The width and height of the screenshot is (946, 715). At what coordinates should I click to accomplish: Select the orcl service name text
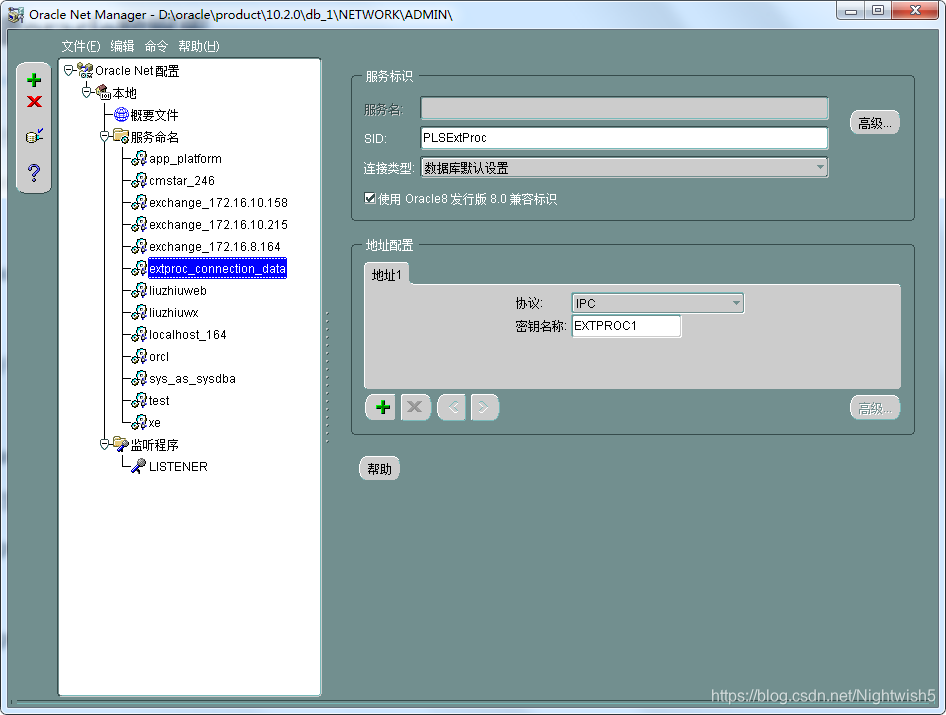point(159,357)
